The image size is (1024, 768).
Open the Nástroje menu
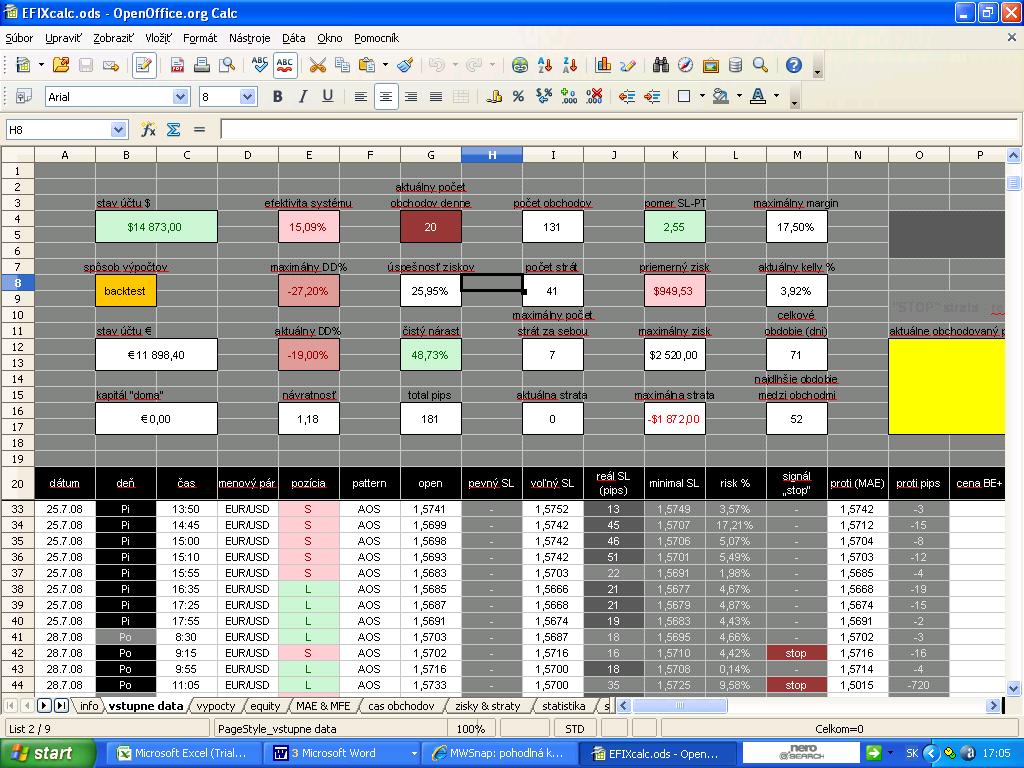[x=249, y=38]
